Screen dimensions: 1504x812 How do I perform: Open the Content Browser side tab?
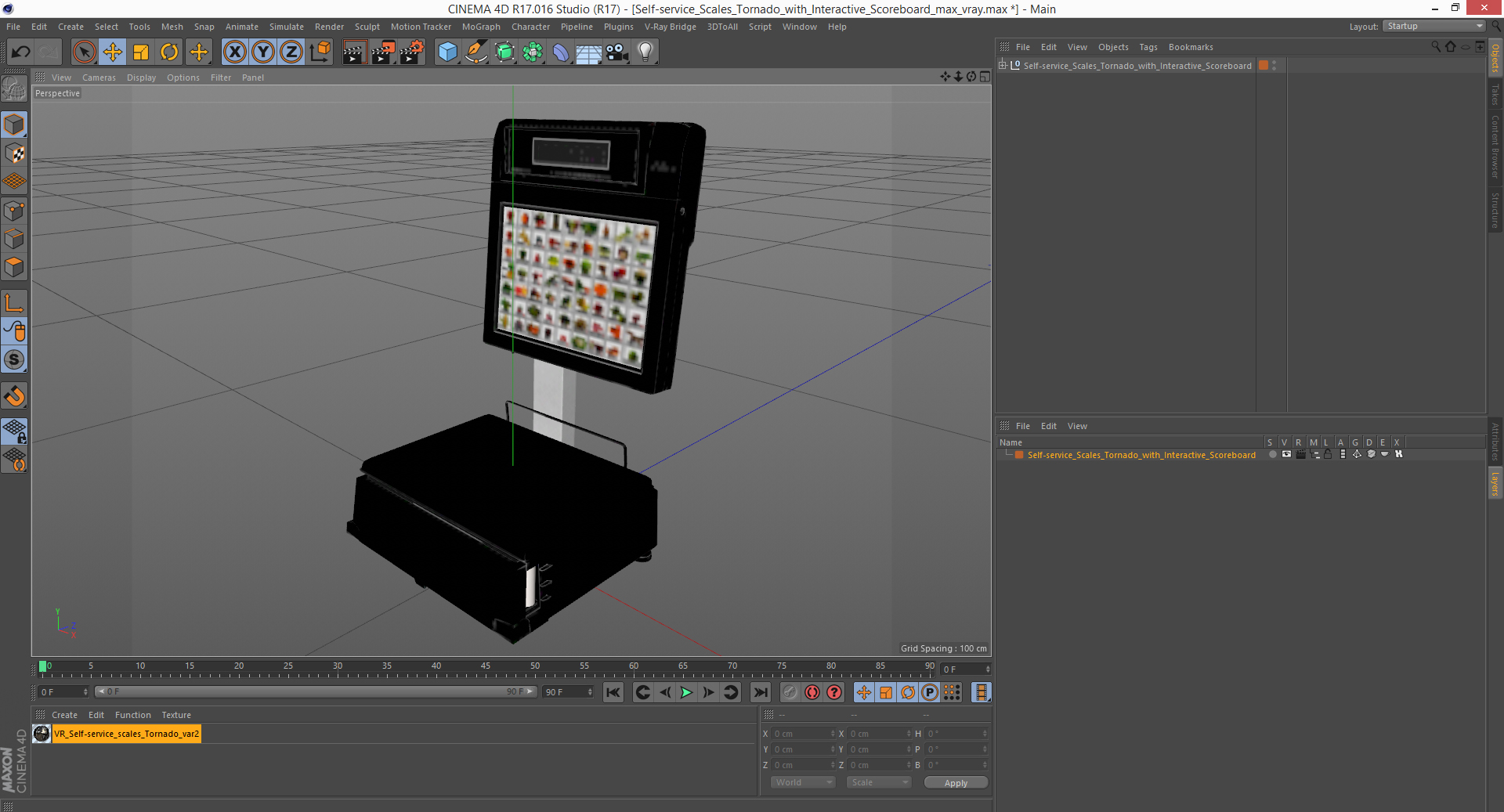point(1495,146)
